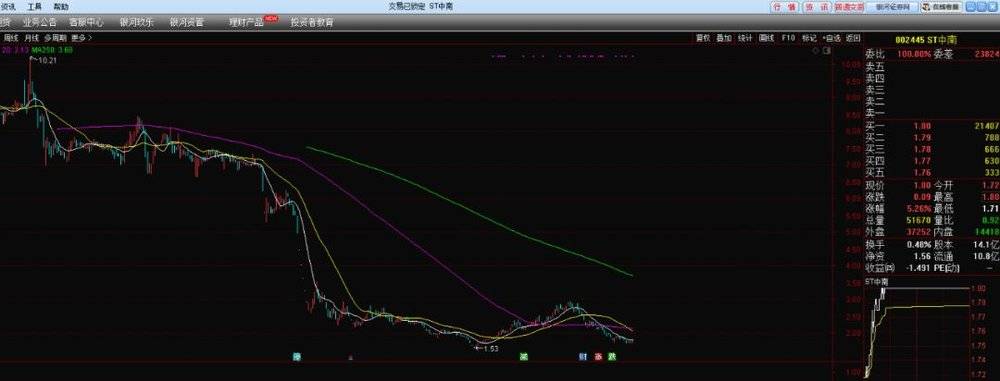The image size is (1000, 381).
Task: Toggle 自选 to add stock to watchlist
Action: [831, 38]
